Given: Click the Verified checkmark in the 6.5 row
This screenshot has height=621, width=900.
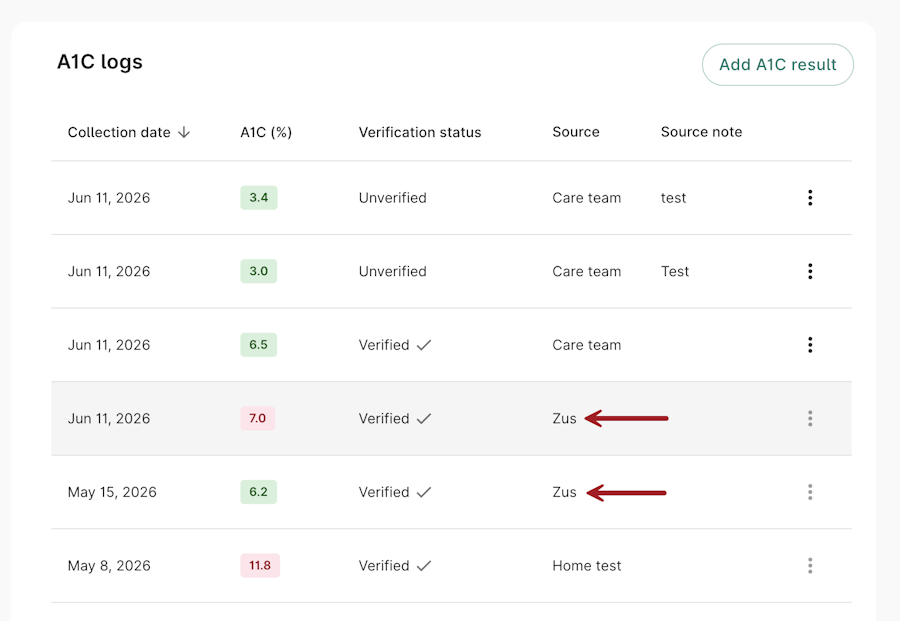Looking at the screenshot, I should pyautogui.click(x=424, y=345).
